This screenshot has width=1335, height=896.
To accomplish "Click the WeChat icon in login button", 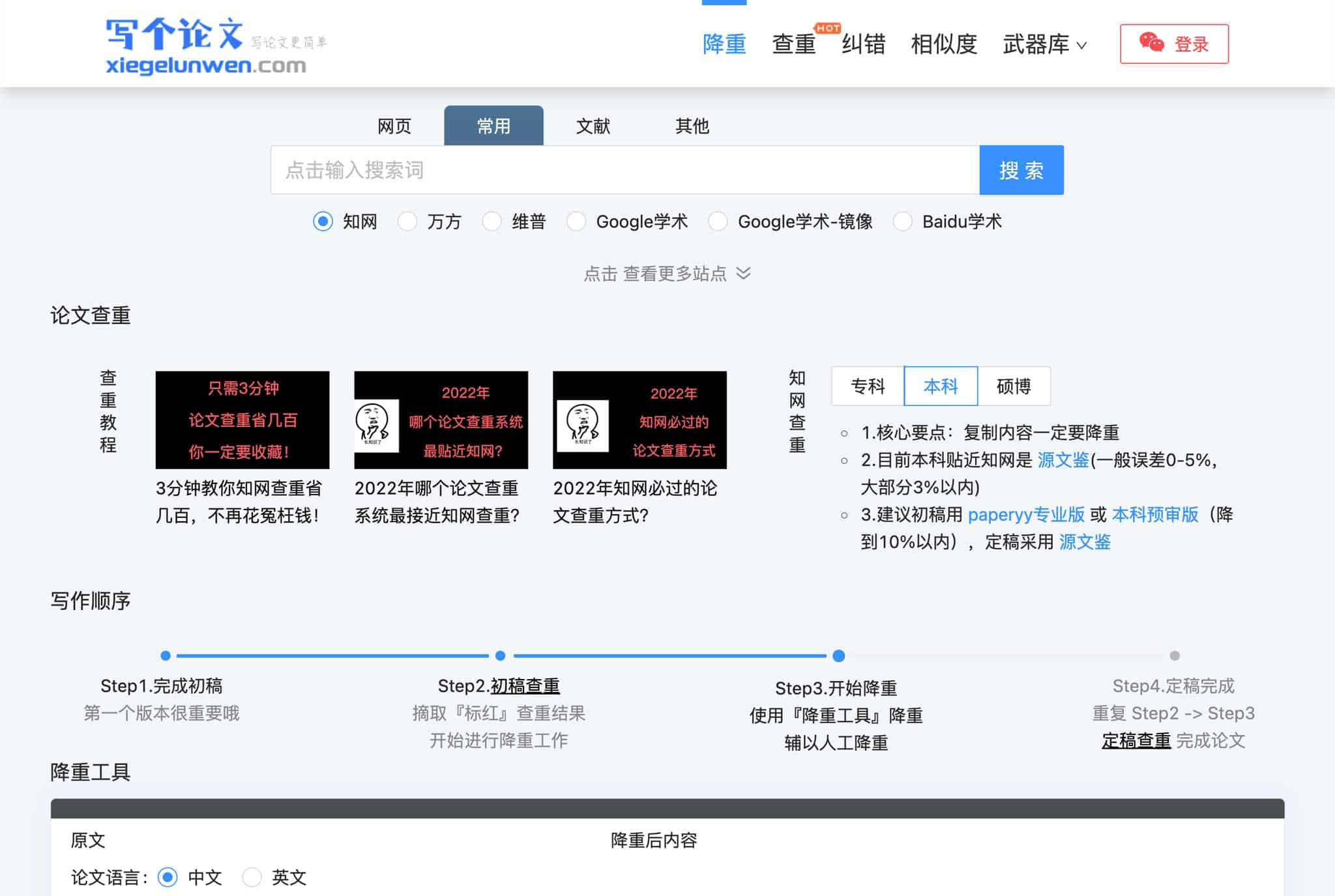I will pos(1151,43).
